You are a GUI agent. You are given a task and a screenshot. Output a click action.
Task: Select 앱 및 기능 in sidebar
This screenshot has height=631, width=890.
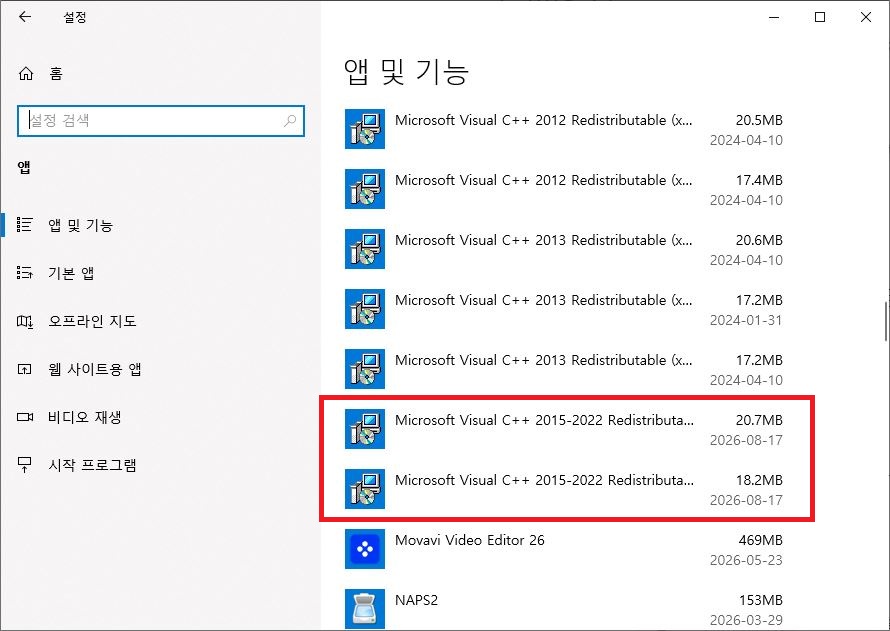(81, 225)
